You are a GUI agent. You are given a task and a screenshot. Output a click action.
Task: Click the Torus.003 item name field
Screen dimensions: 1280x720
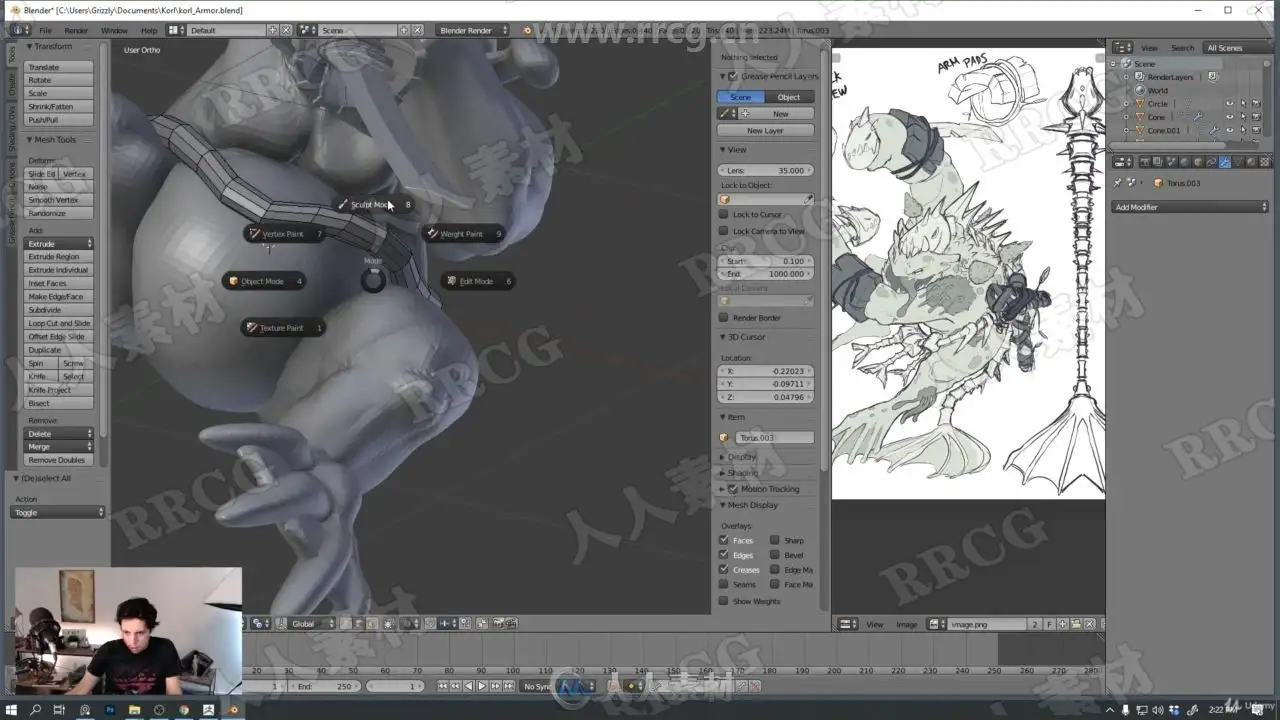(774, 438)
